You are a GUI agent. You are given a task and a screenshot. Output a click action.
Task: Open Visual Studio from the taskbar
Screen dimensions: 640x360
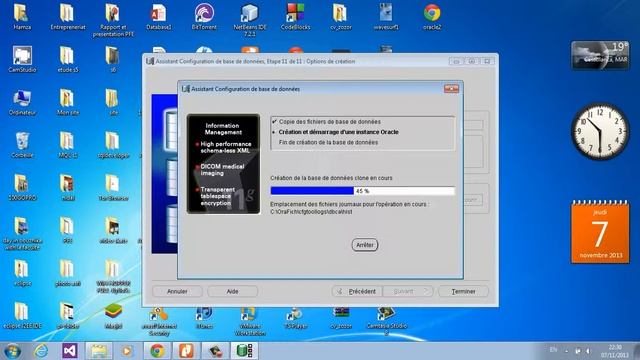pos(70,351)
